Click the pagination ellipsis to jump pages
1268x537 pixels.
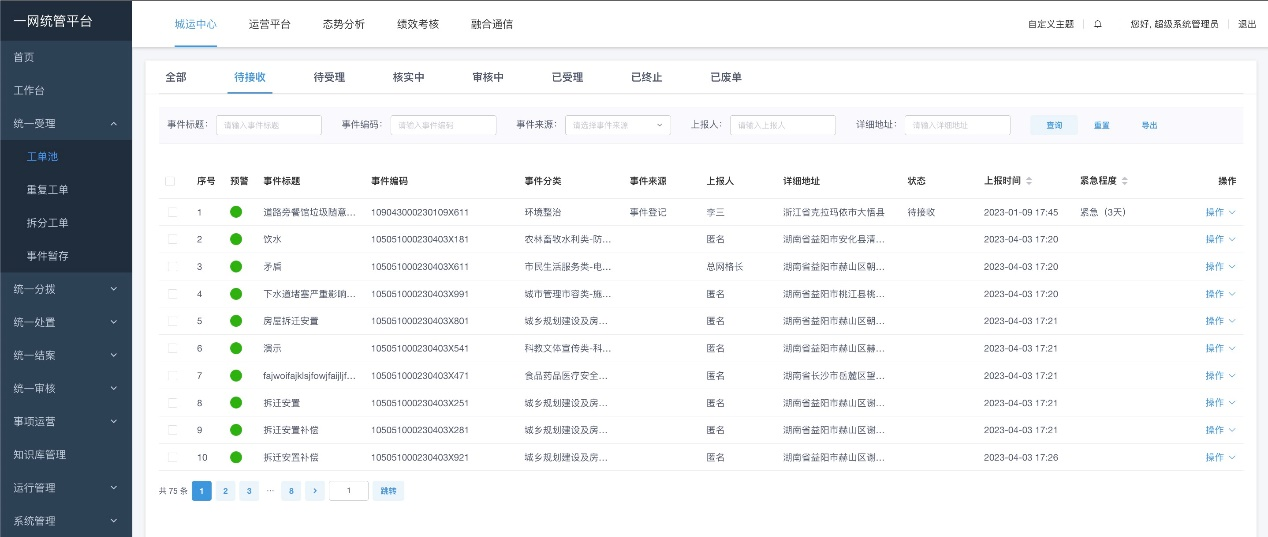tap(270, 491)
